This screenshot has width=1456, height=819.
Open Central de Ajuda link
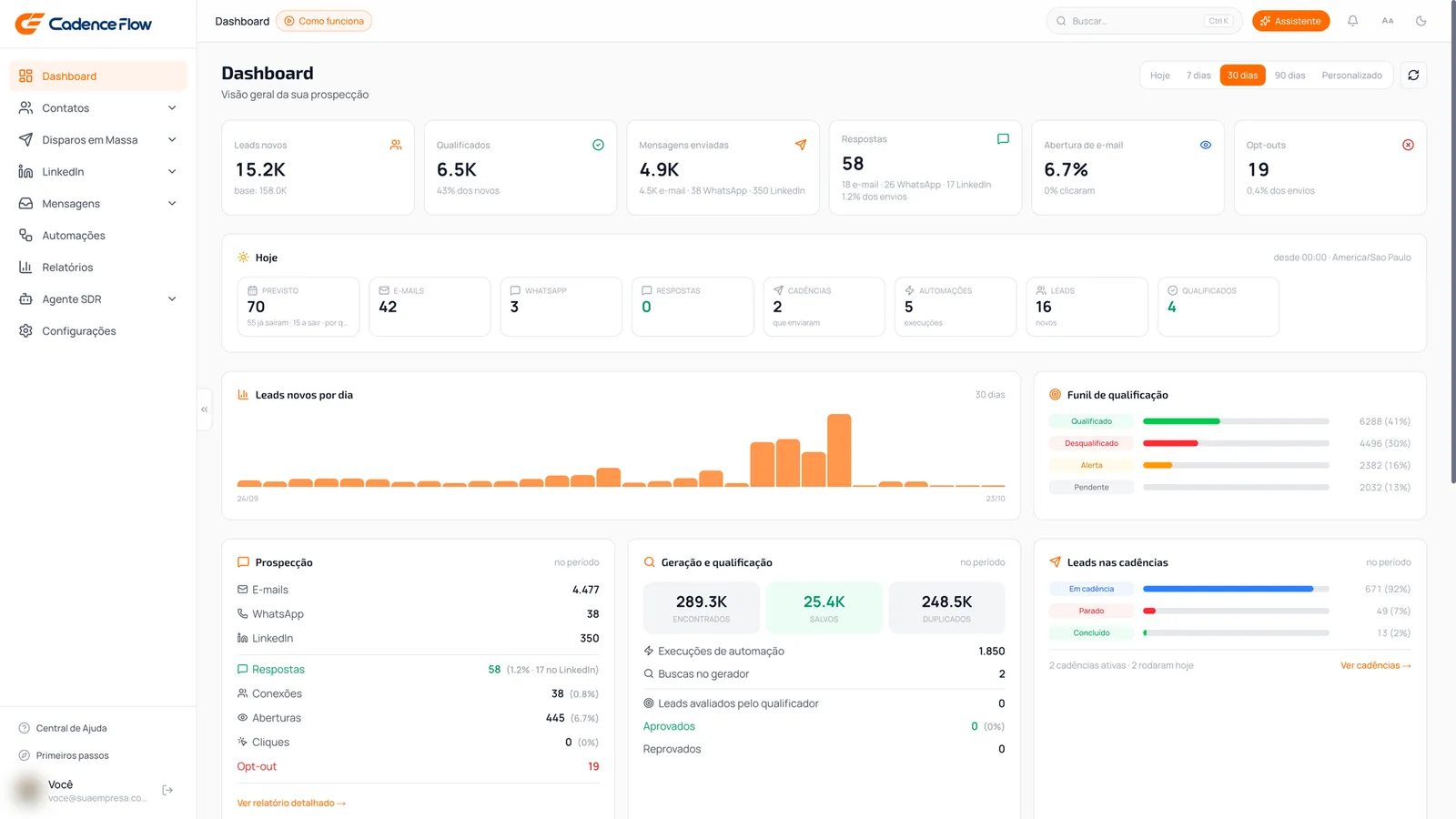tap(63, 728)
